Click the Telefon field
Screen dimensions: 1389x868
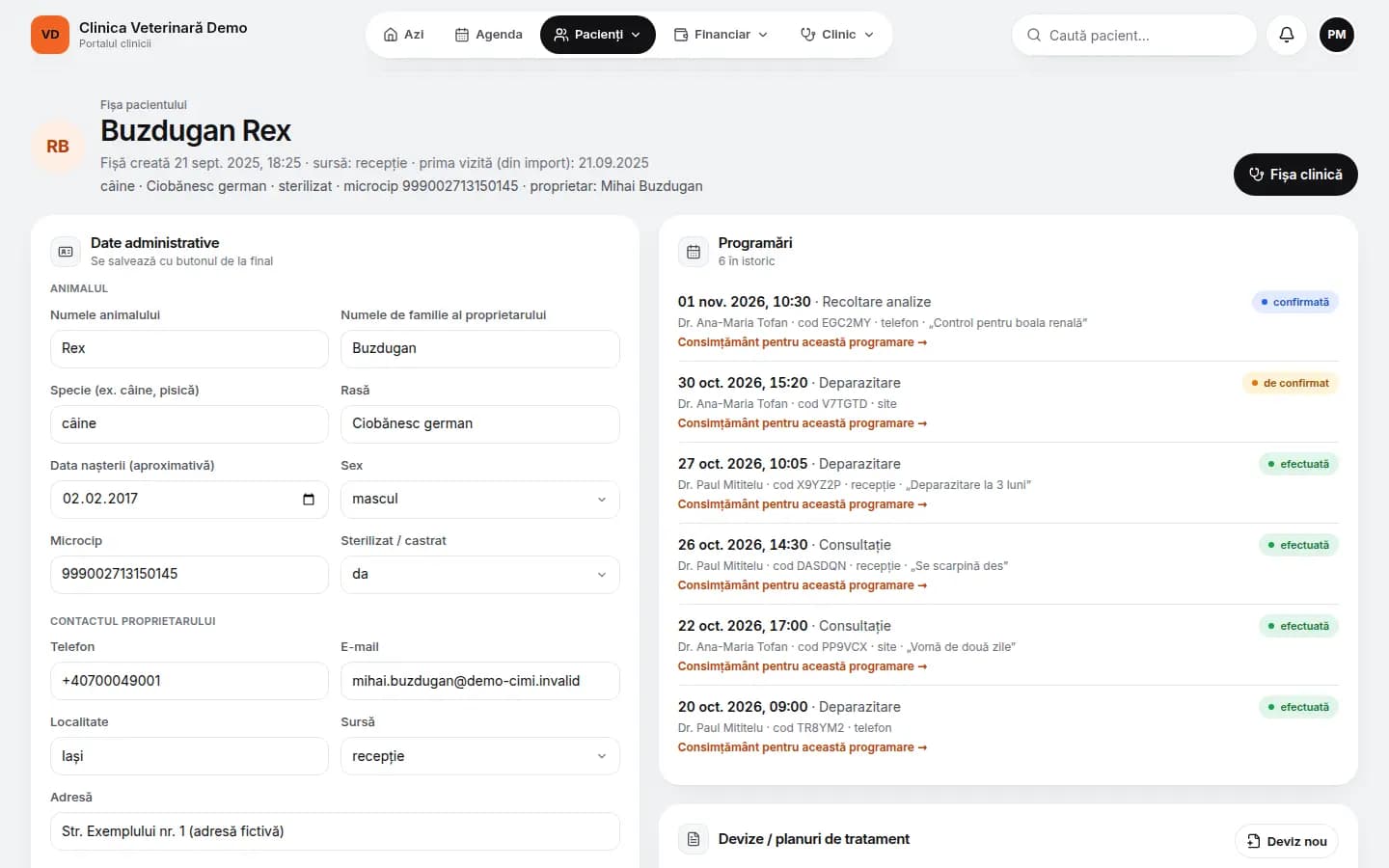tap(189, 681)
